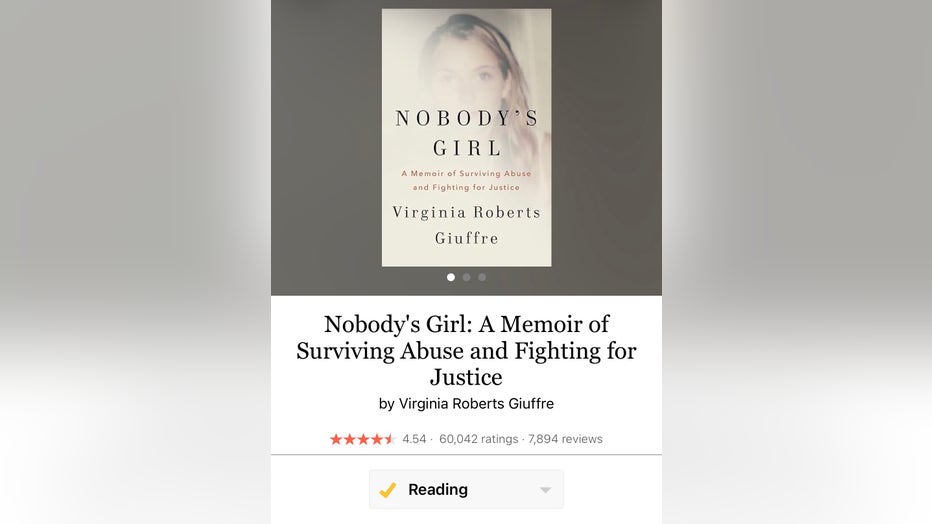
Task: Select the first rating star
Action: click(336, 439)
